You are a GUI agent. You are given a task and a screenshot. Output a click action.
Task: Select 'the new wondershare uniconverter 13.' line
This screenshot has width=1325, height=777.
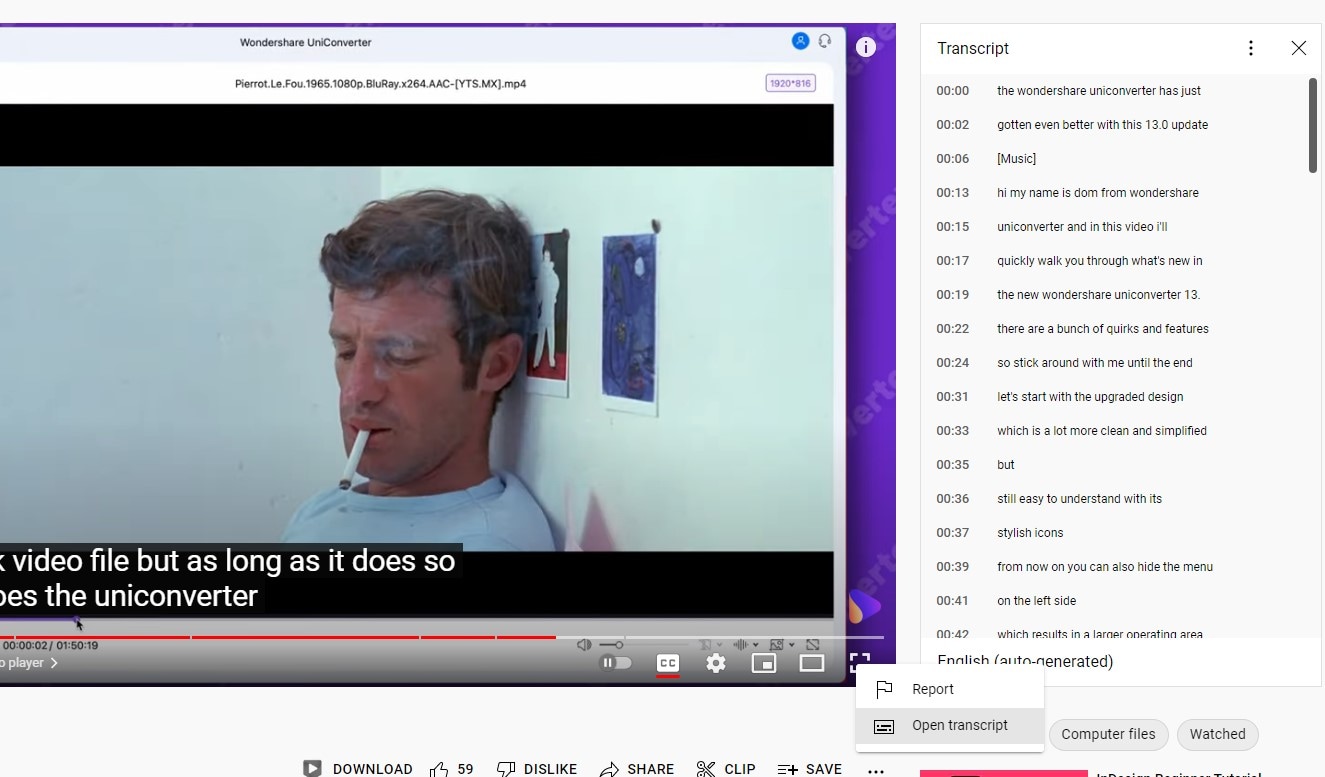pyautogui.click(x=1114, y=295)
